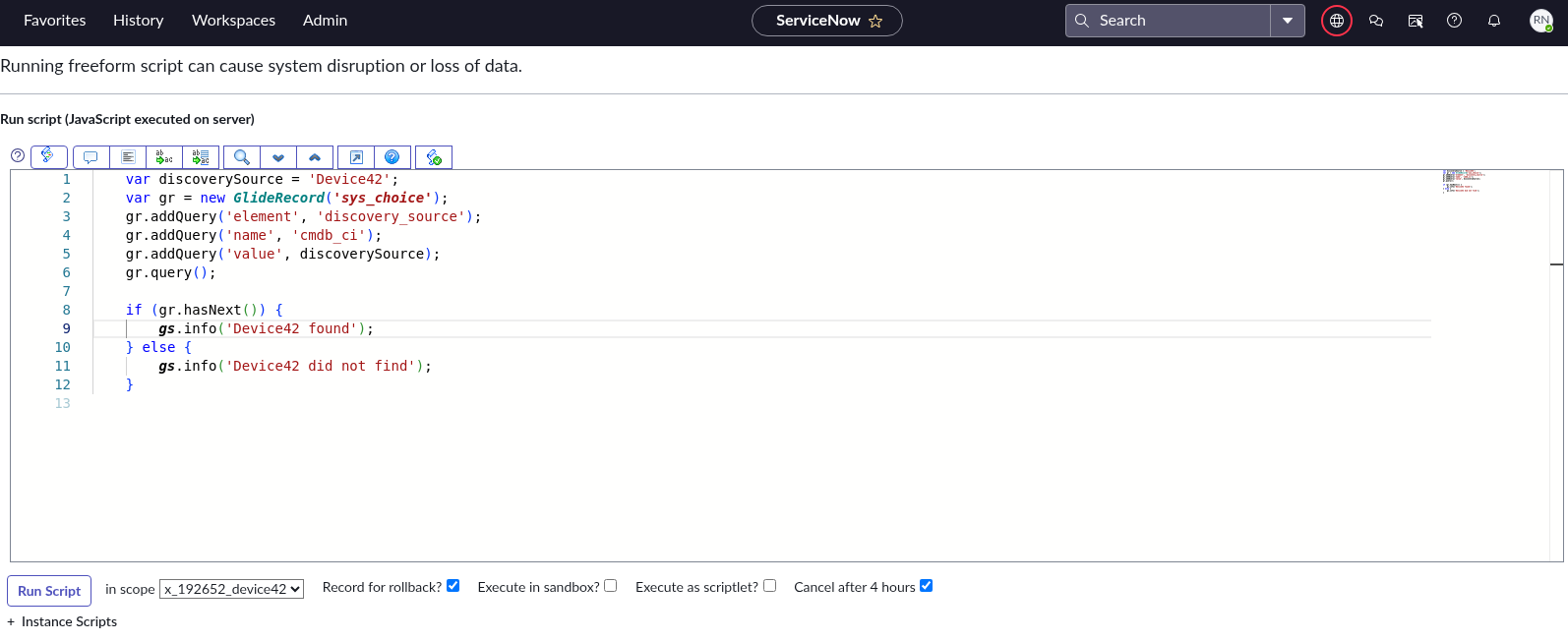Viewport: 1568px width, 642px height.
Task: Open the scope dropdown x_192652_device42
Action: click(231, 589)
